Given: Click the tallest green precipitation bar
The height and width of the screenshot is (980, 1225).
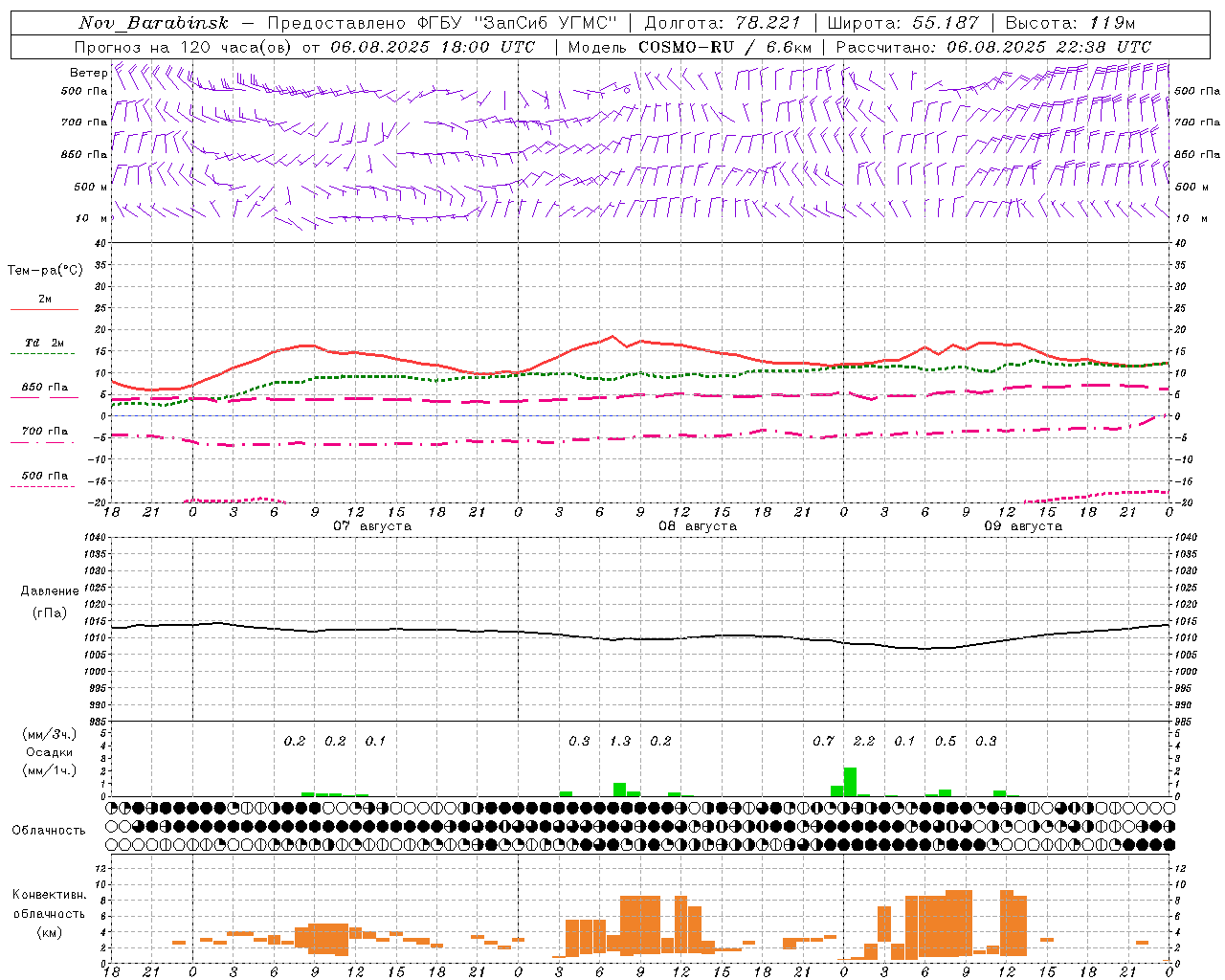Looking at the screenshot, I should pos(850,782).
